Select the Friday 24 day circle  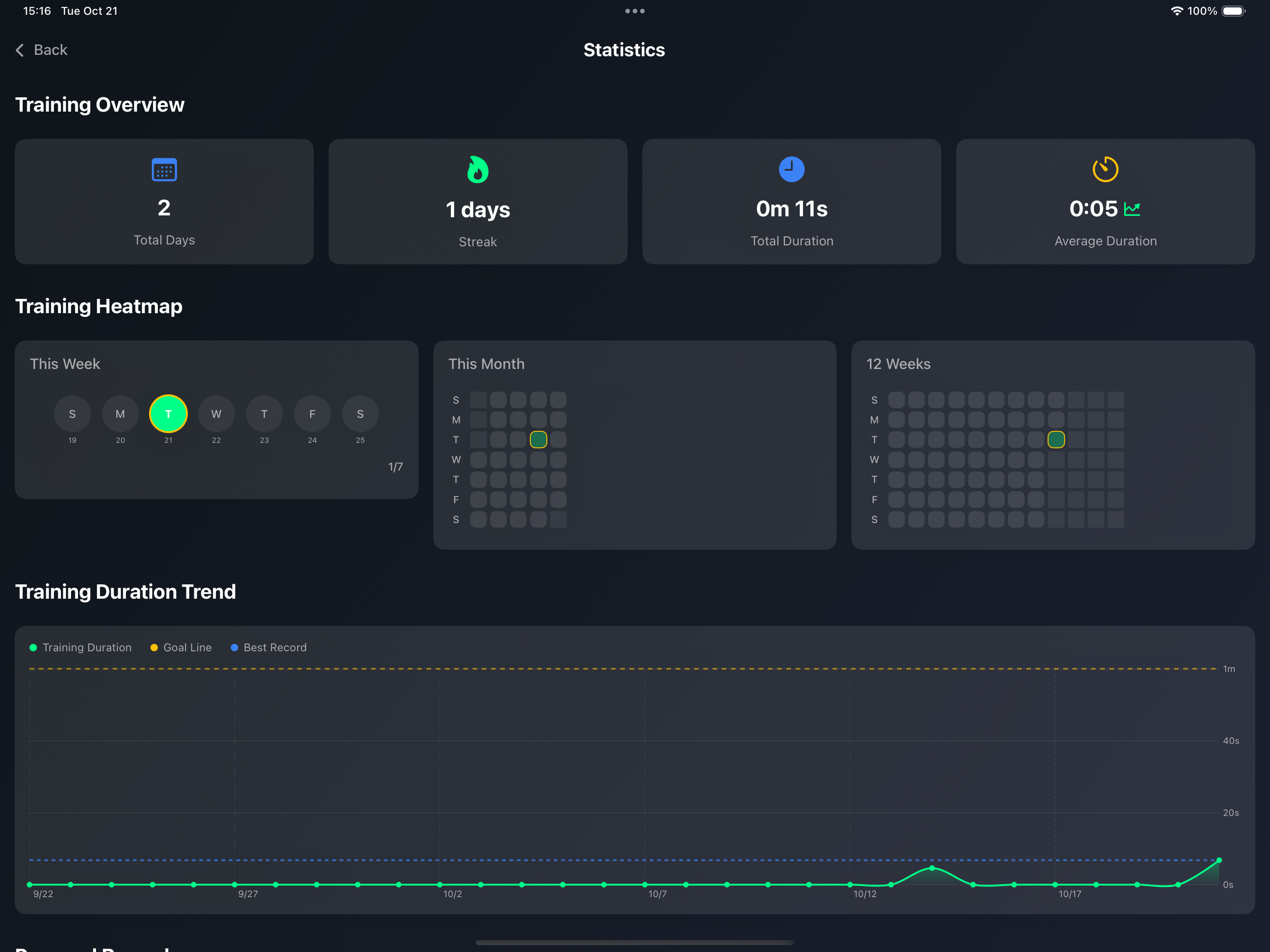point(312,414)
